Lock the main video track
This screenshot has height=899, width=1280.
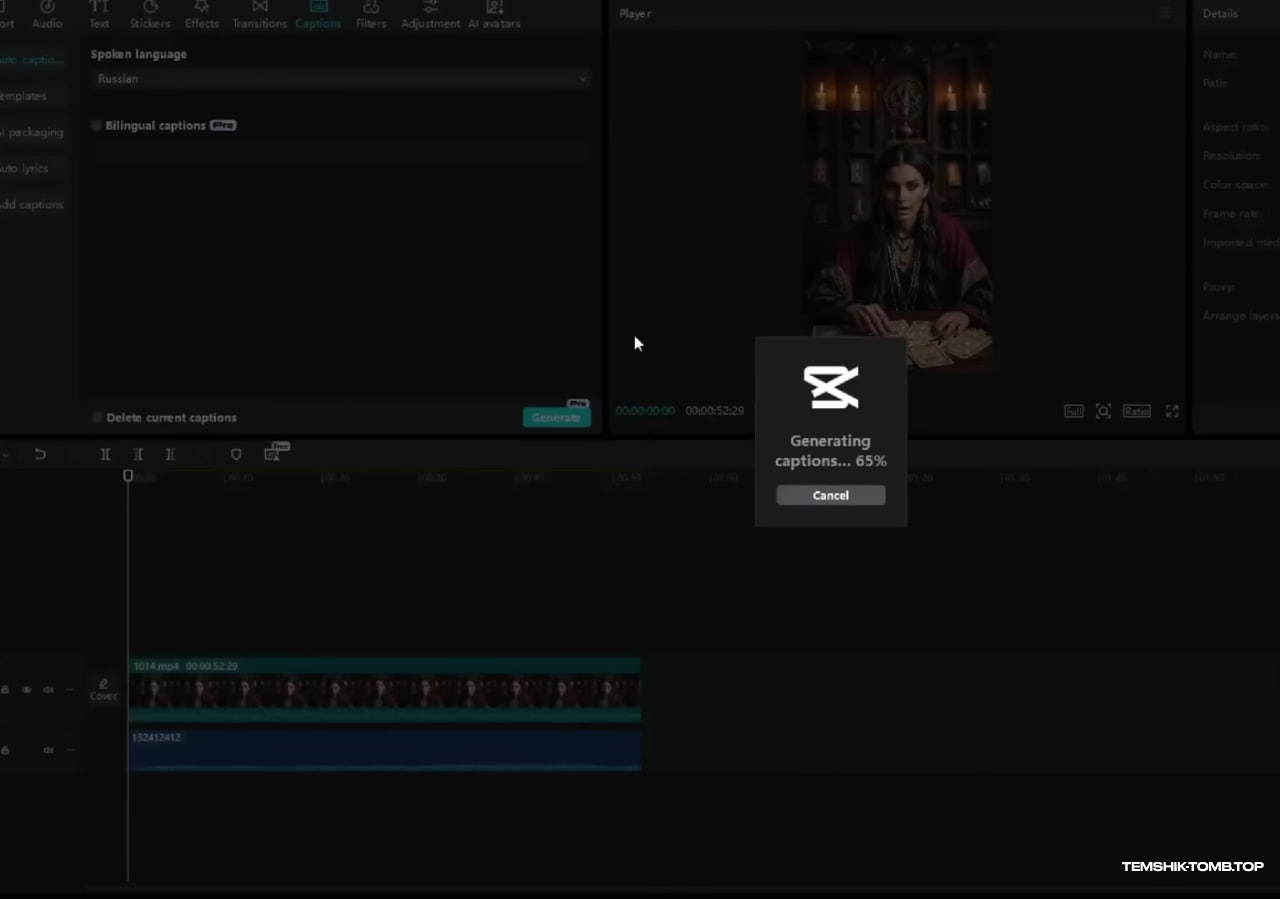[x=5, y=690]
